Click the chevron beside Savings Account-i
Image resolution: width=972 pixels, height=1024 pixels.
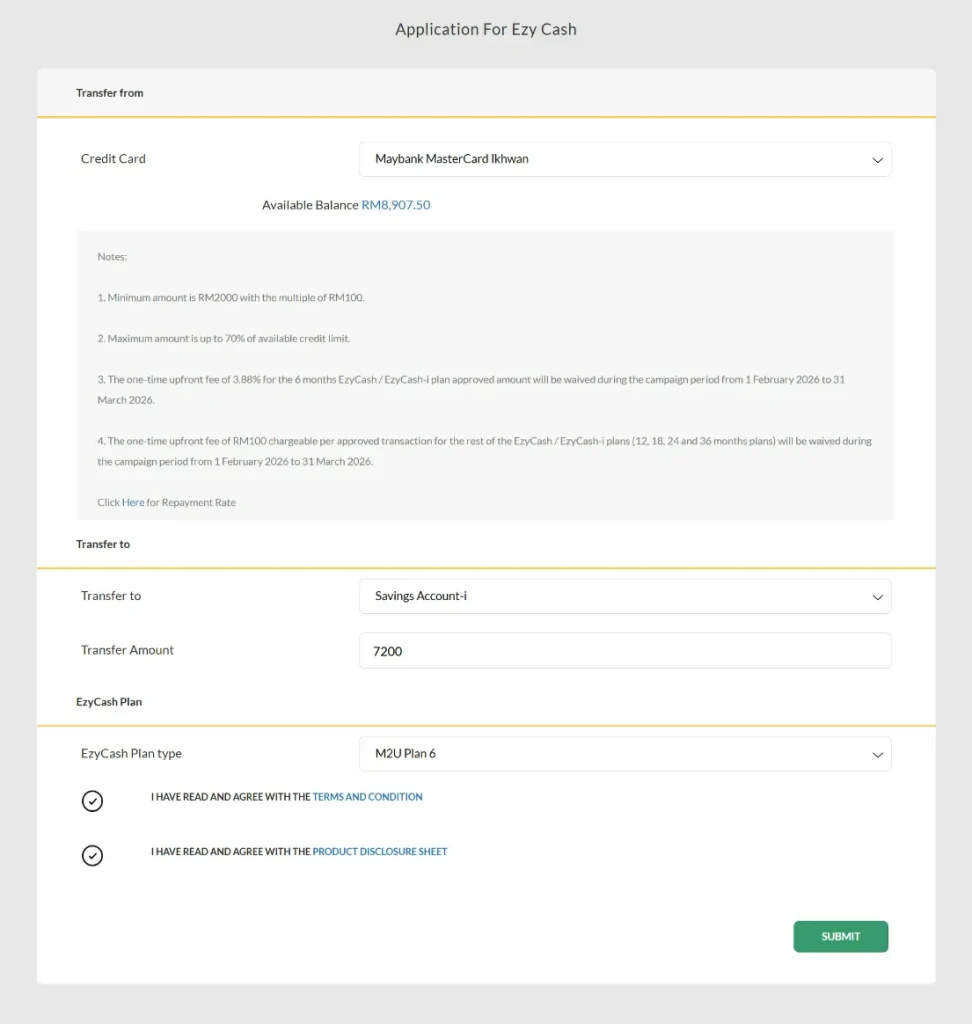coord(877,595)
